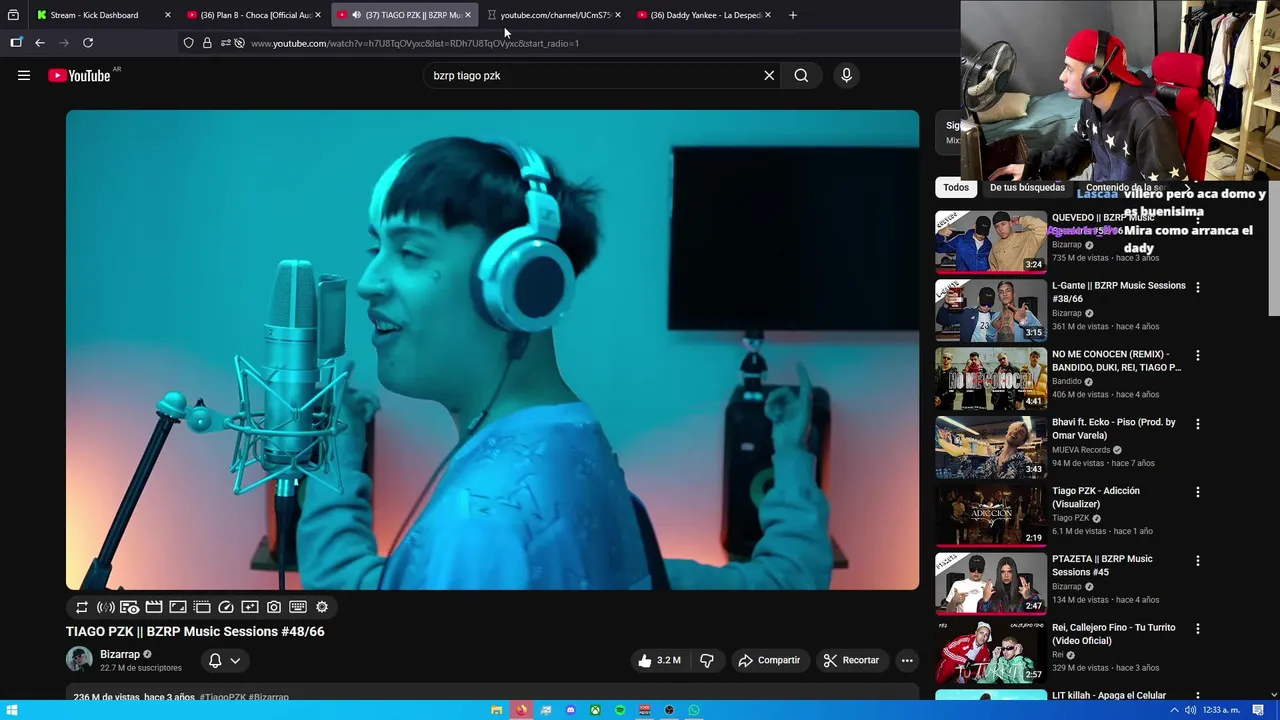Open Spotify from taskbar

620,710
